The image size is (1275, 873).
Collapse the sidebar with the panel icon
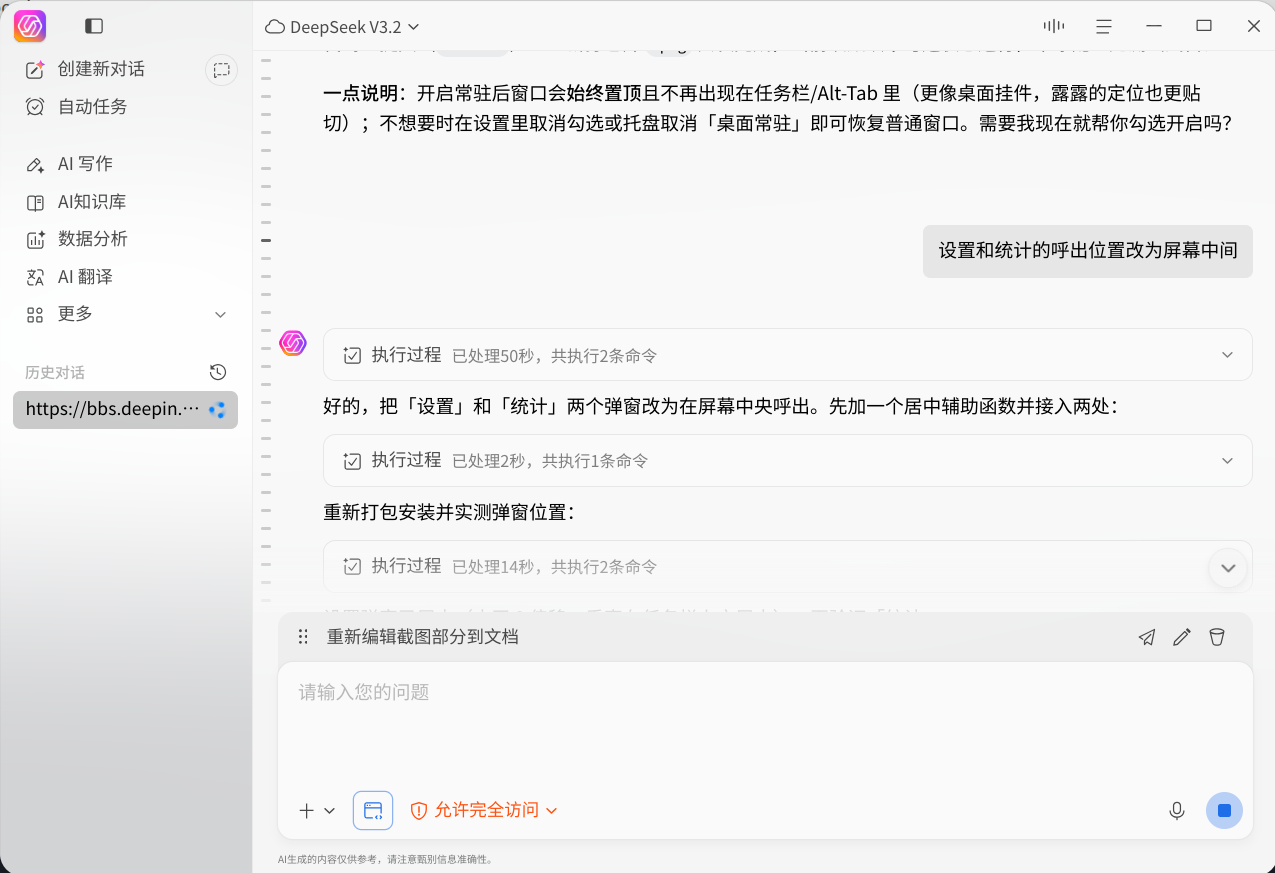tap(94, 26)
